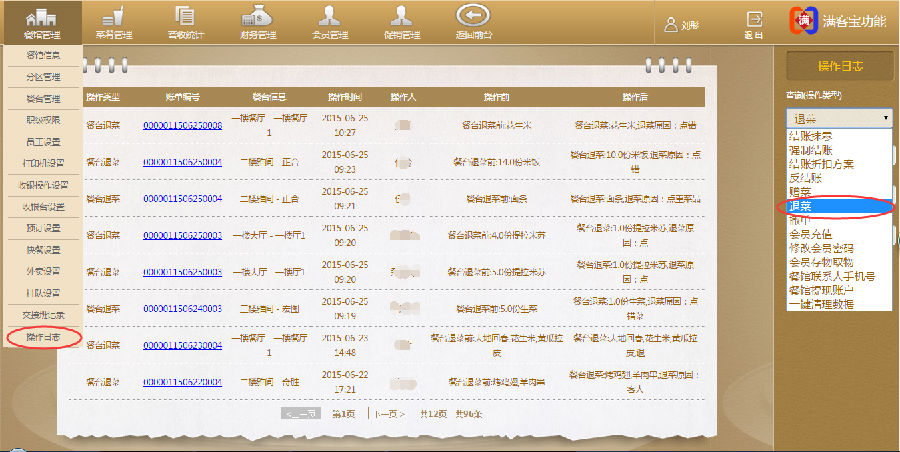The height and width of the screenshot is (452, 900).
Task: Open the 餐馆管理 restaurant management icon
Action: tap(41, 20)
